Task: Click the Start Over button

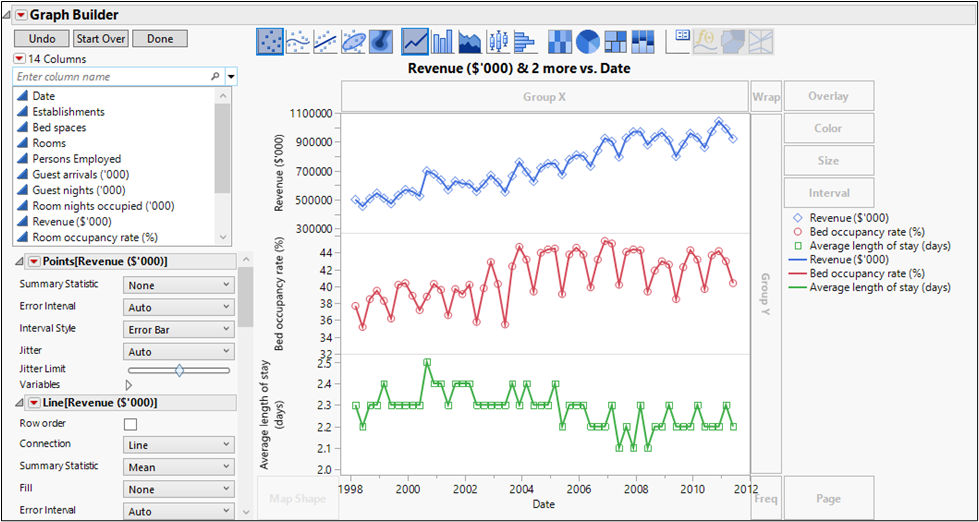Action: pyautogui.click(x=101, y=39)
